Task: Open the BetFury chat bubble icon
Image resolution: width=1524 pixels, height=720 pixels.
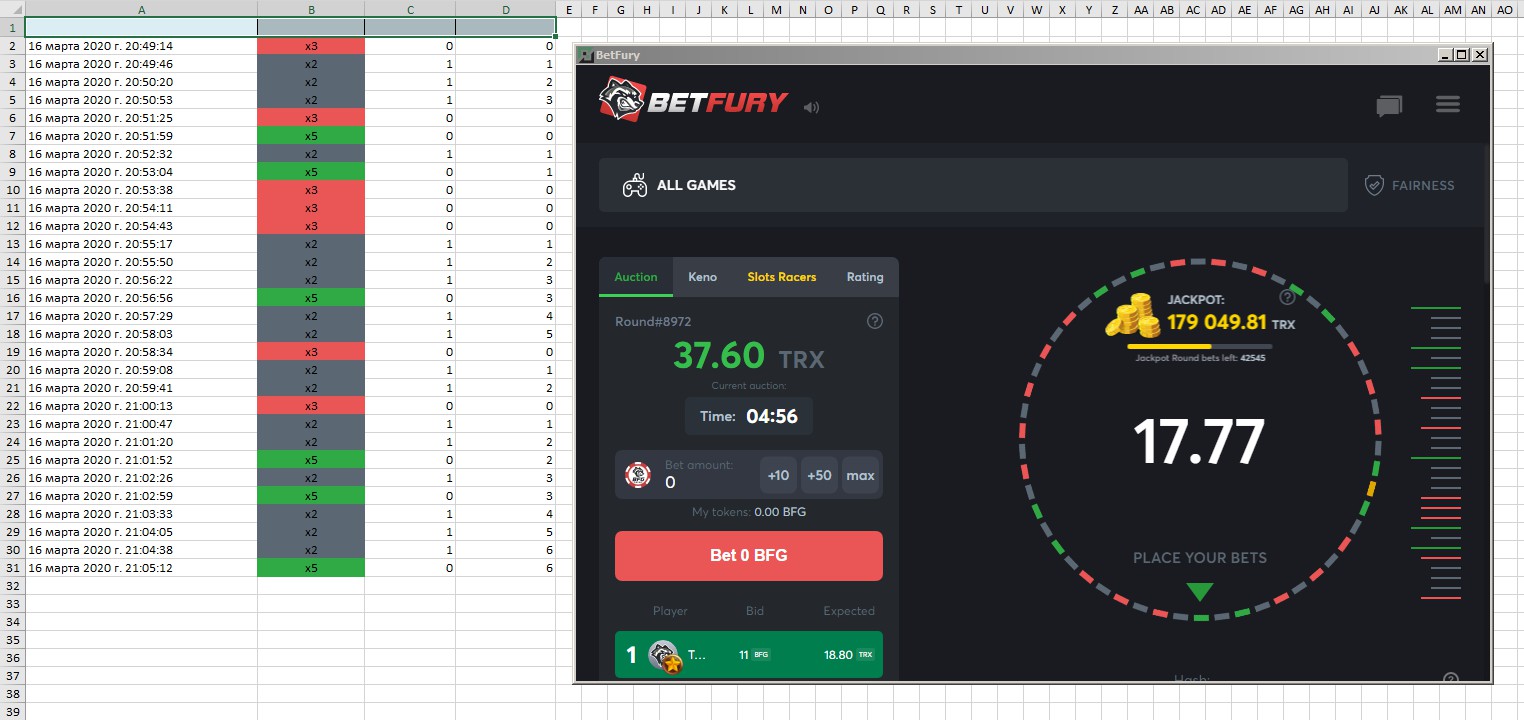Action: tap(1389, 106)
